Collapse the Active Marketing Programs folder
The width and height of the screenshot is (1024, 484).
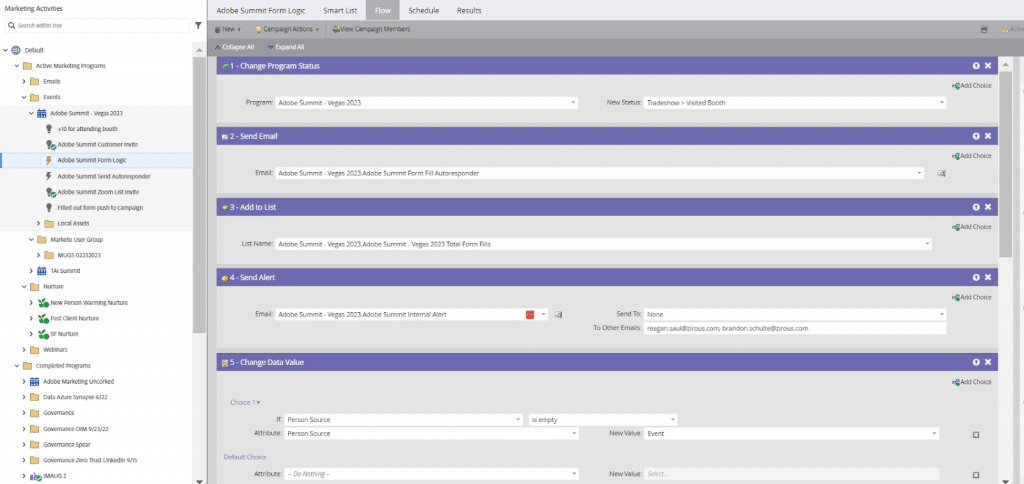pos(17,66)
